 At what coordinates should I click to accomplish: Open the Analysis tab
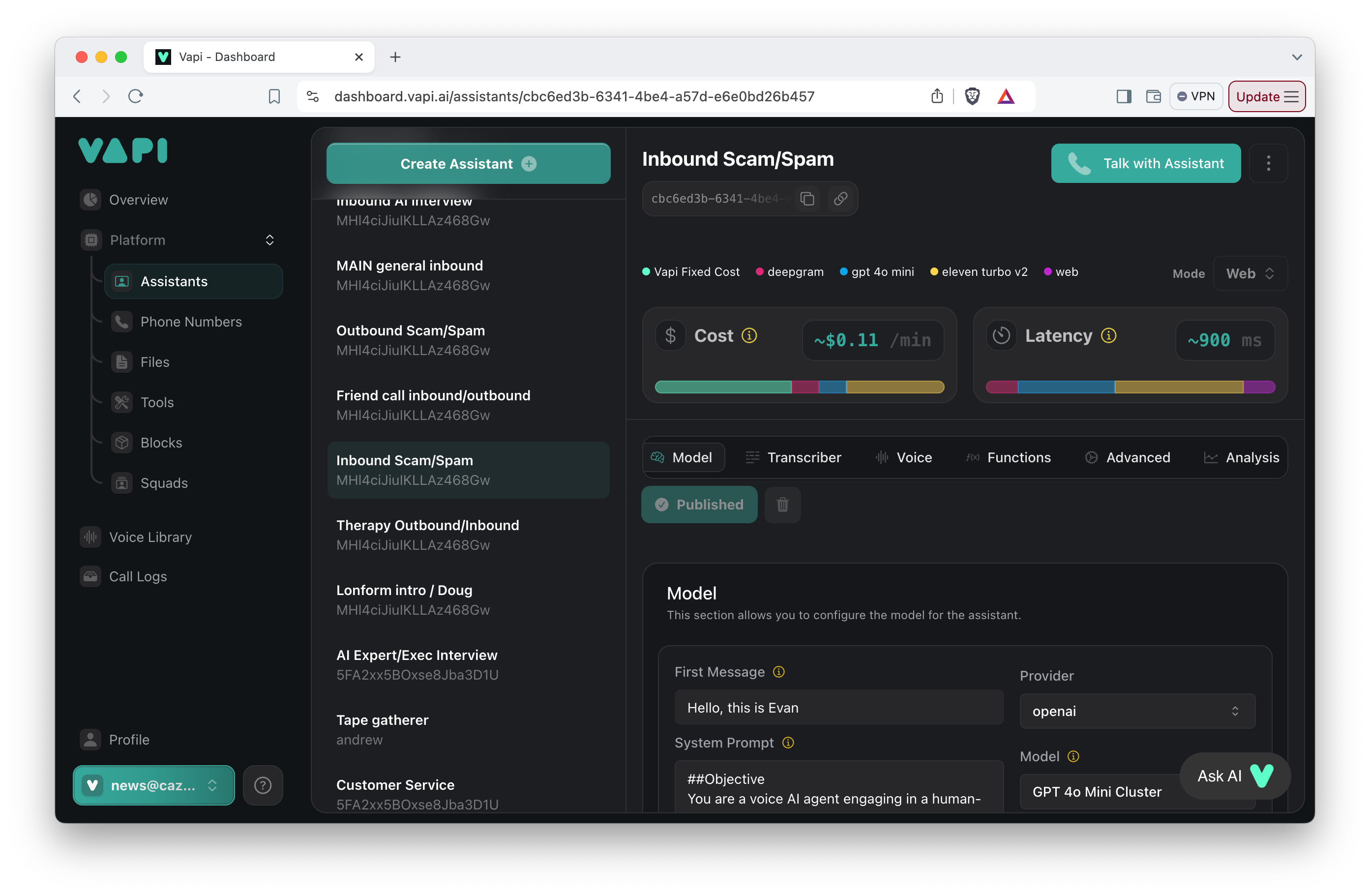click(1241, 457)
